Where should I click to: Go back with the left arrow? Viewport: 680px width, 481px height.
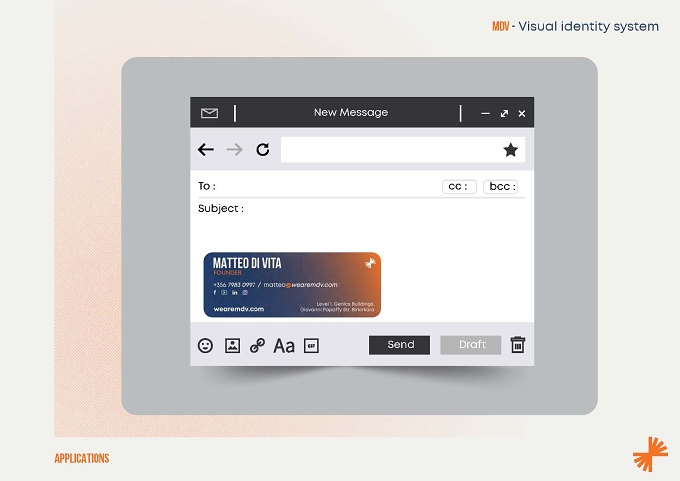(206, 150)
